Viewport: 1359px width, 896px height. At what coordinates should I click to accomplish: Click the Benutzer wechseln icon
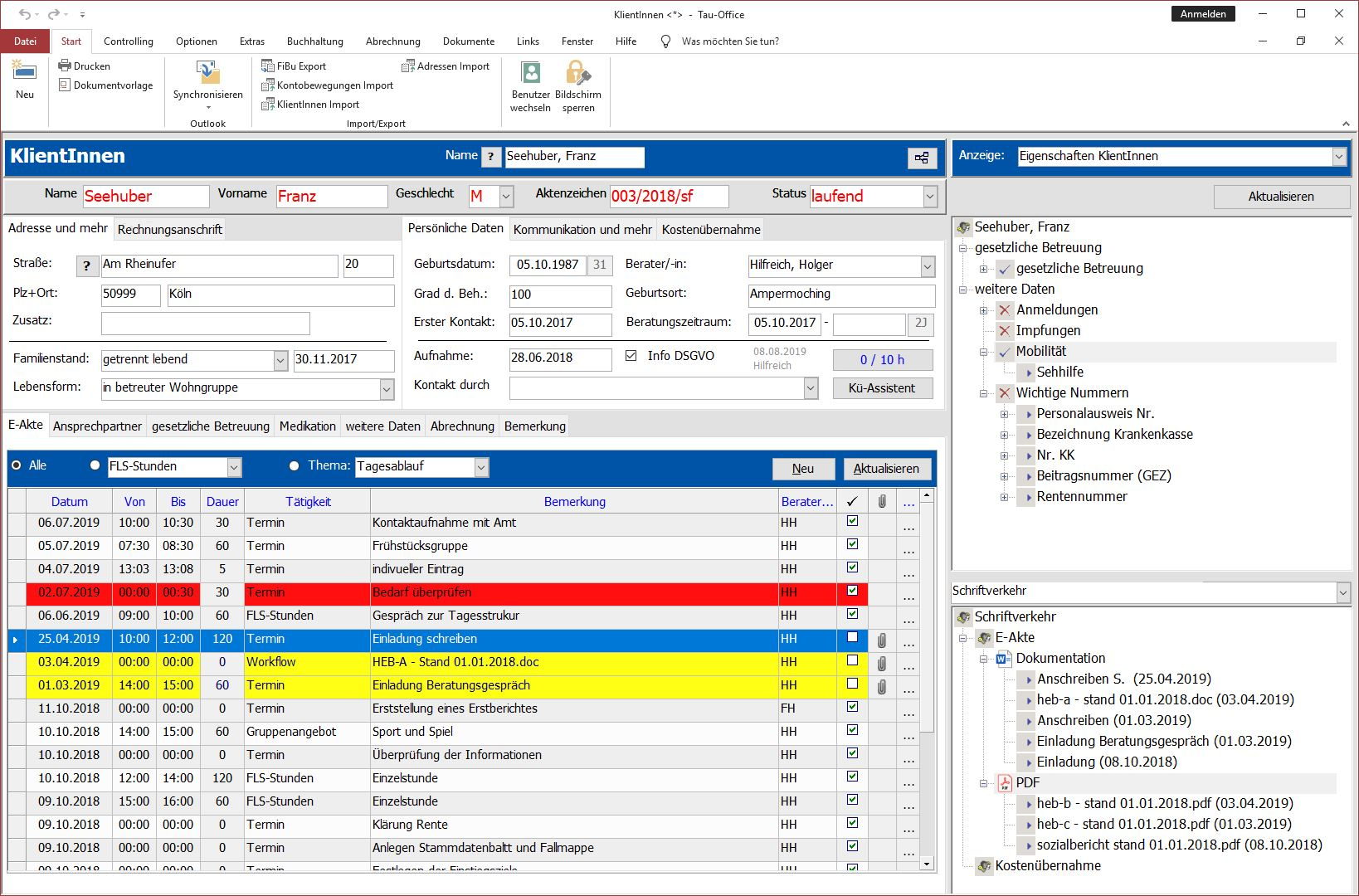530,73
